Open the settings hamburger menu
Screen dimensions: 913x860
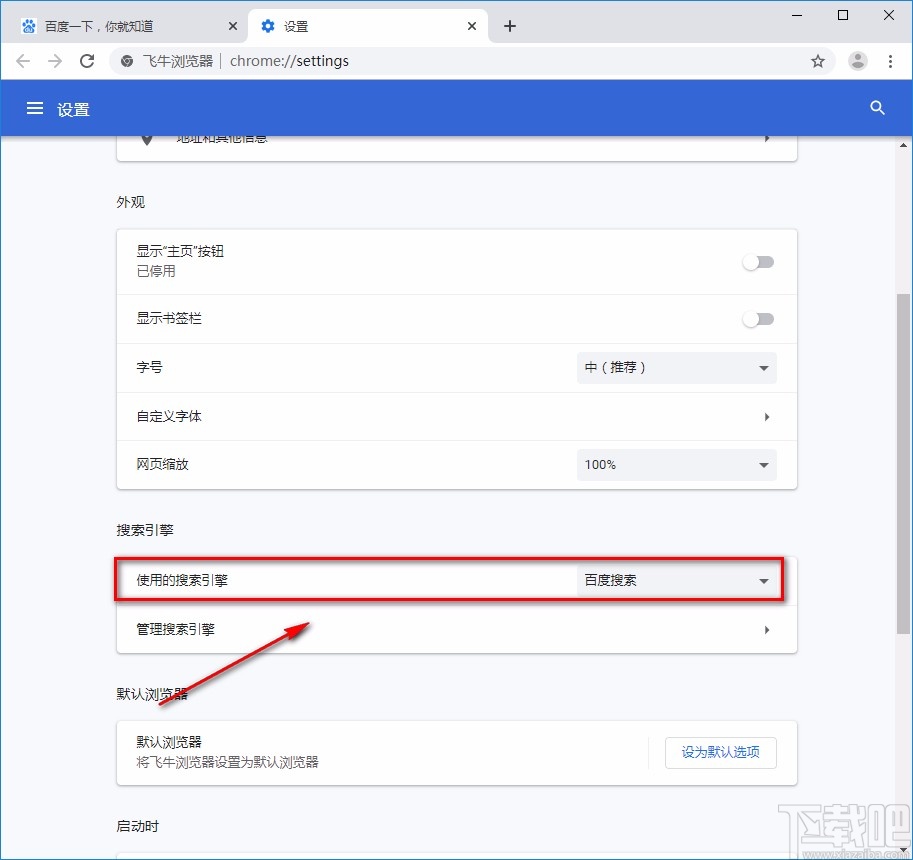point(35,109)
